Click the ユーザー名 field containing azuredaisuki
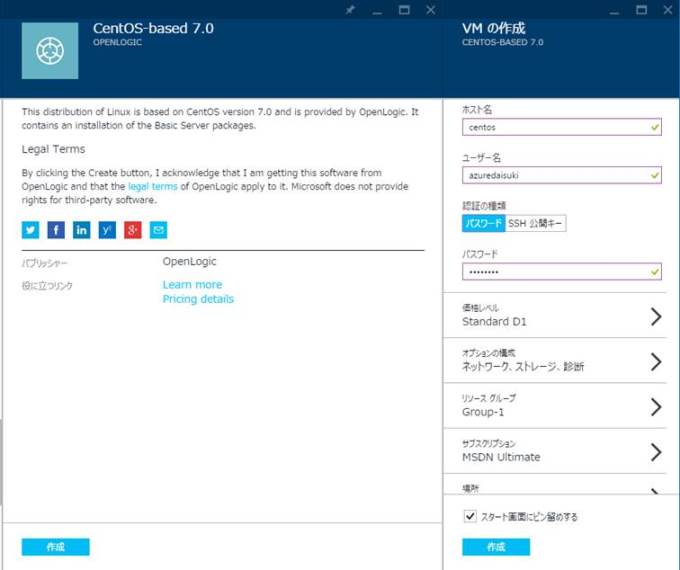This screenshot has width=680, height=570. tap(562, 175)
